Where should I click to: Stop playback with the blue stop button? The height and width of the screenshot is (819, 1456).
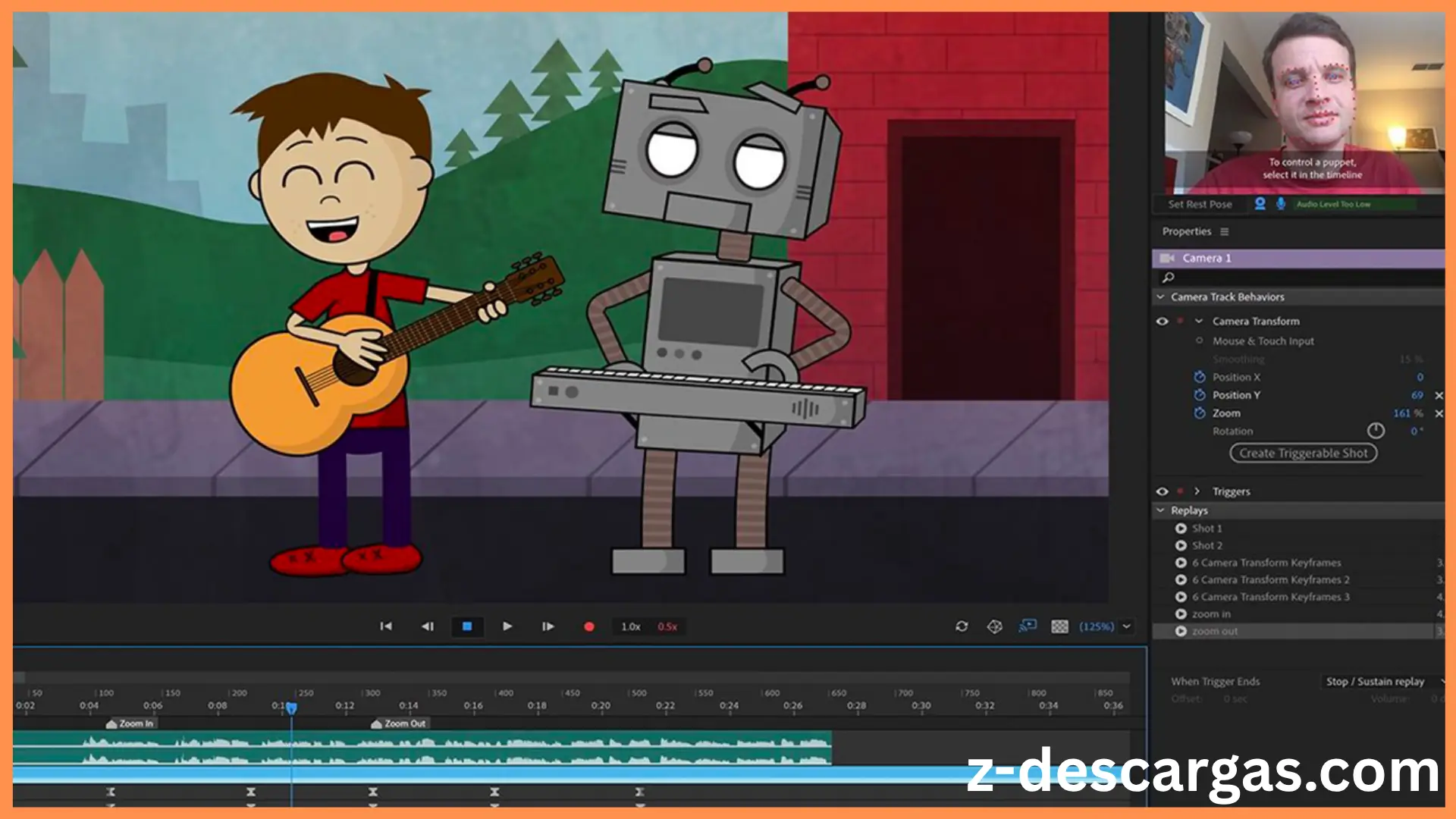pos(467,626)
